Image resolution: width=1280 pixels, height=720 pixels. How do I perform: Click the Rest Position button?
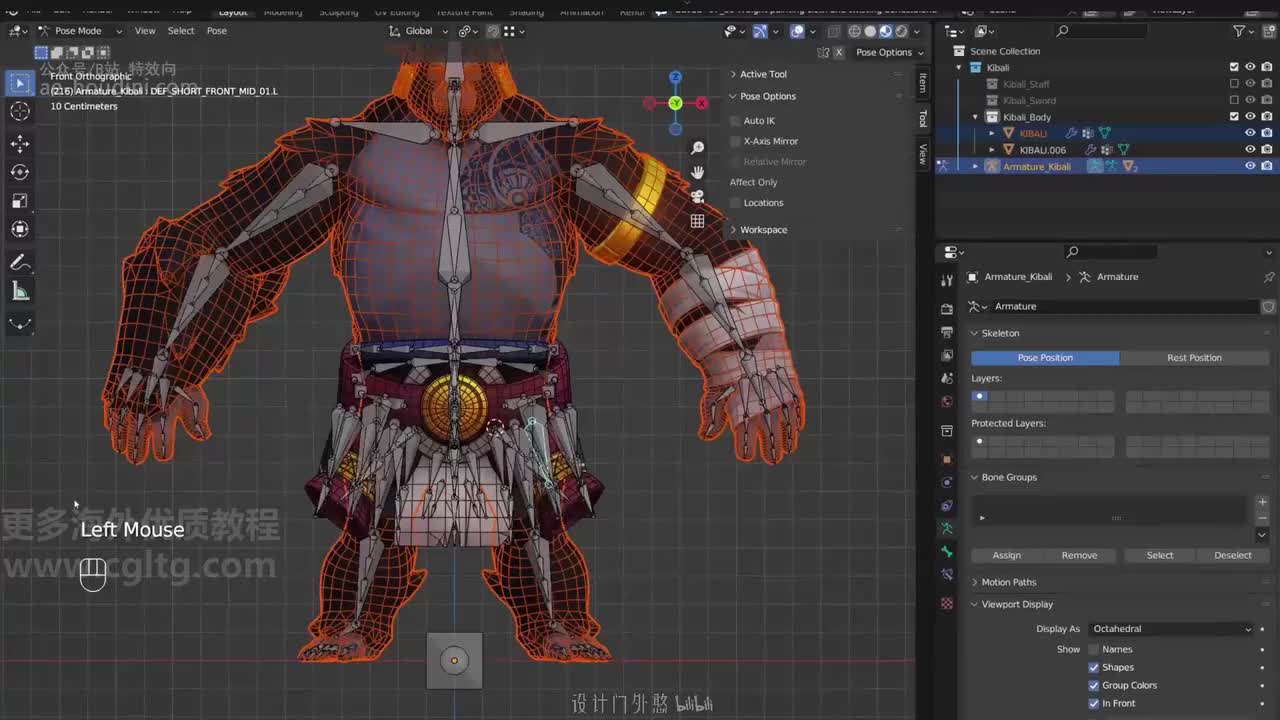(x=1194, y=358)
